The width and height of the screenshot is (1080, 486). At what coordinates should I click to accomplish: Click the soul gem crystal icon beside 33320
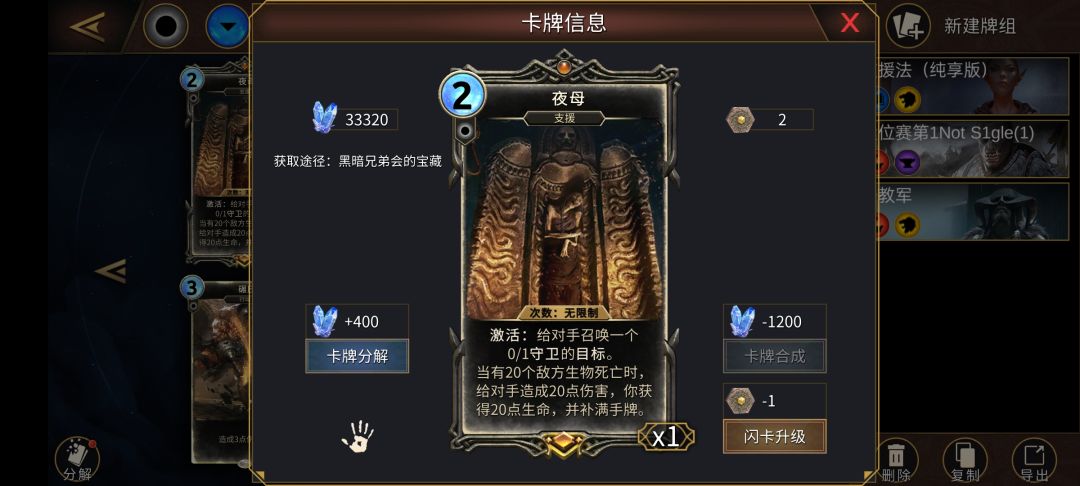pyautogui.click(x=324, y=118)
